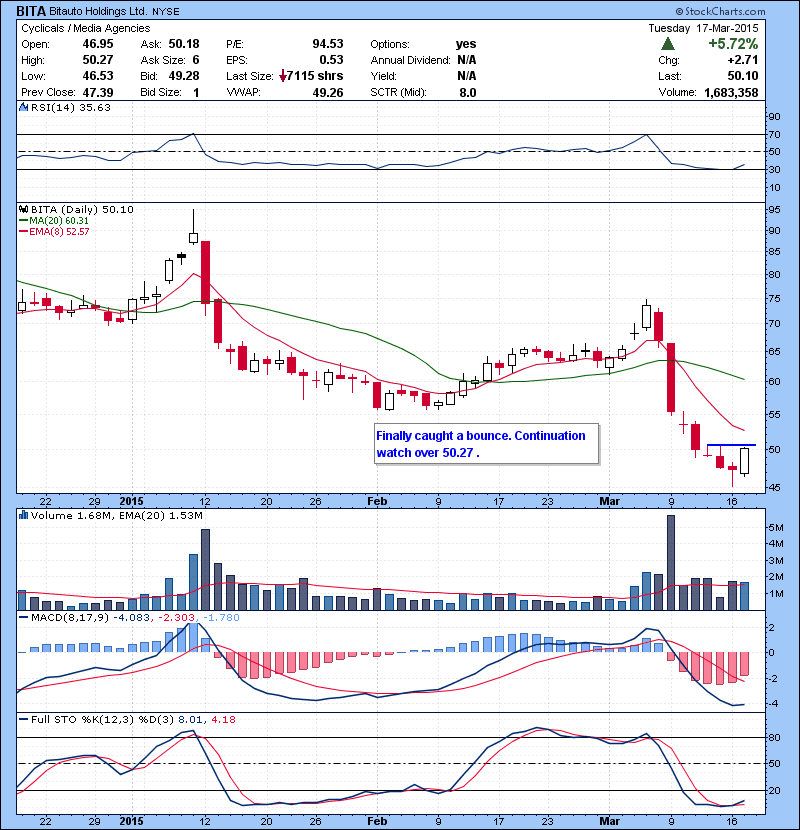Viewport: 800px width, 830px height.
Task: Click the MACD histogram value -1.780
Action: coord(221,617)
